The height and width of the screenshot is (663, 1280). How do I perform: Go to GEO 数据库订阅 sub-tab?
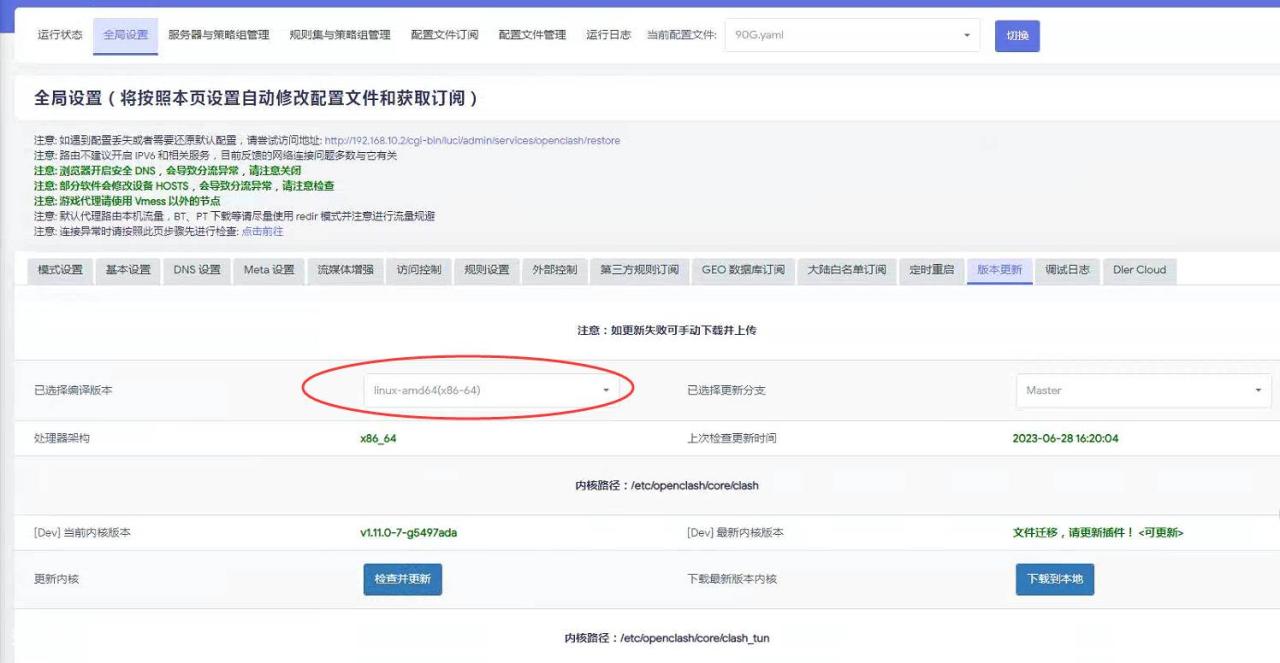(x=743, y=270)
